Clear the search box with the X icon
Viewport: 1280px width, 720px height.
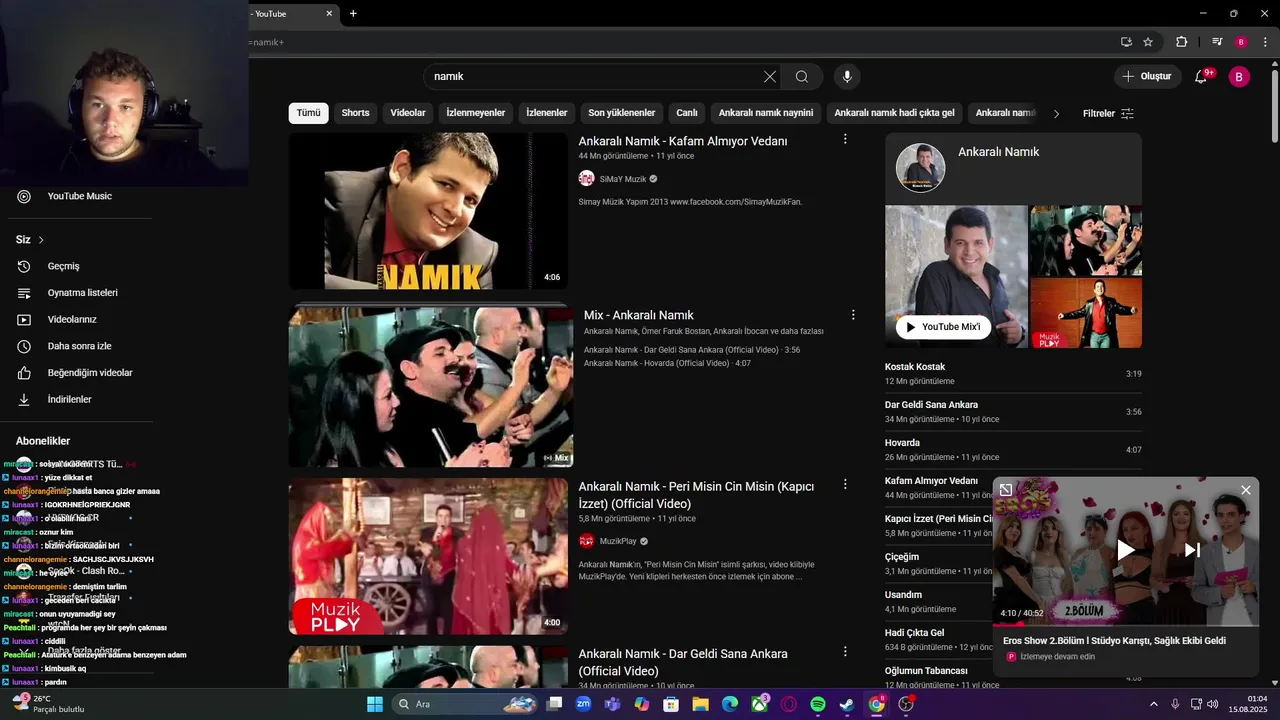pyautogui.click(x=769, y=77)
